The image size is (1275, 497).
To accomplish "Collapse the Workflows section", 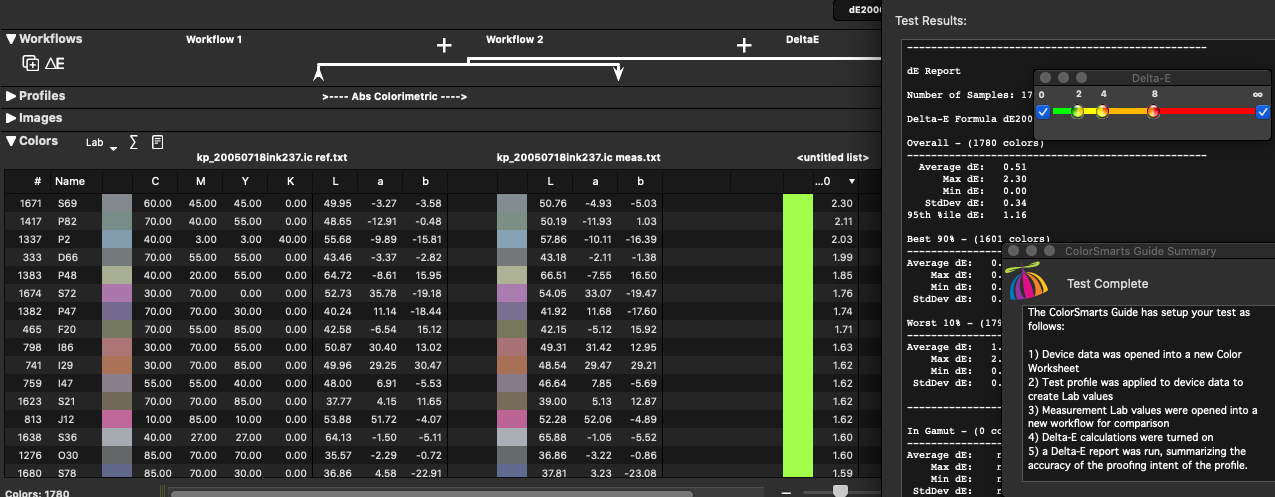I will click(11, 39).
